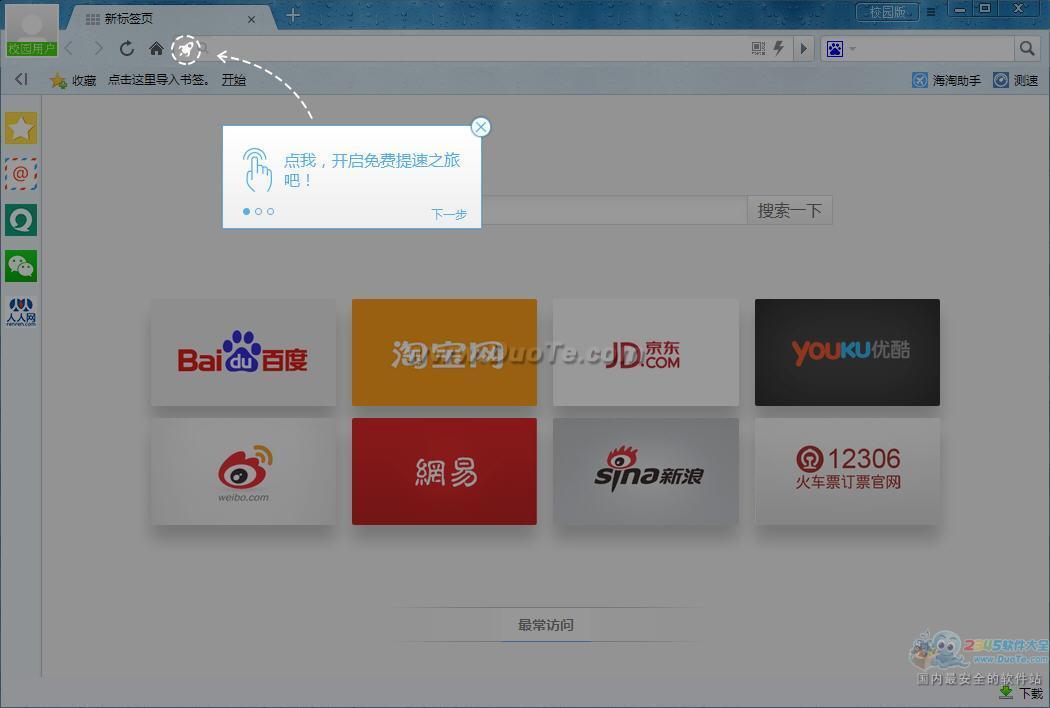Collapse the sidebar with the arrow icon
The width and height of the screenshot is (1050, 708).
pos(21,79)
